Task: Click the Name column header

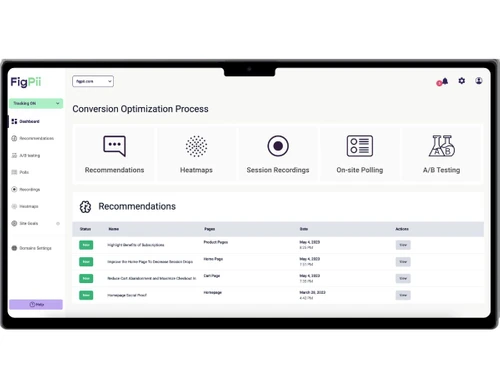Action: pos(114,229)
